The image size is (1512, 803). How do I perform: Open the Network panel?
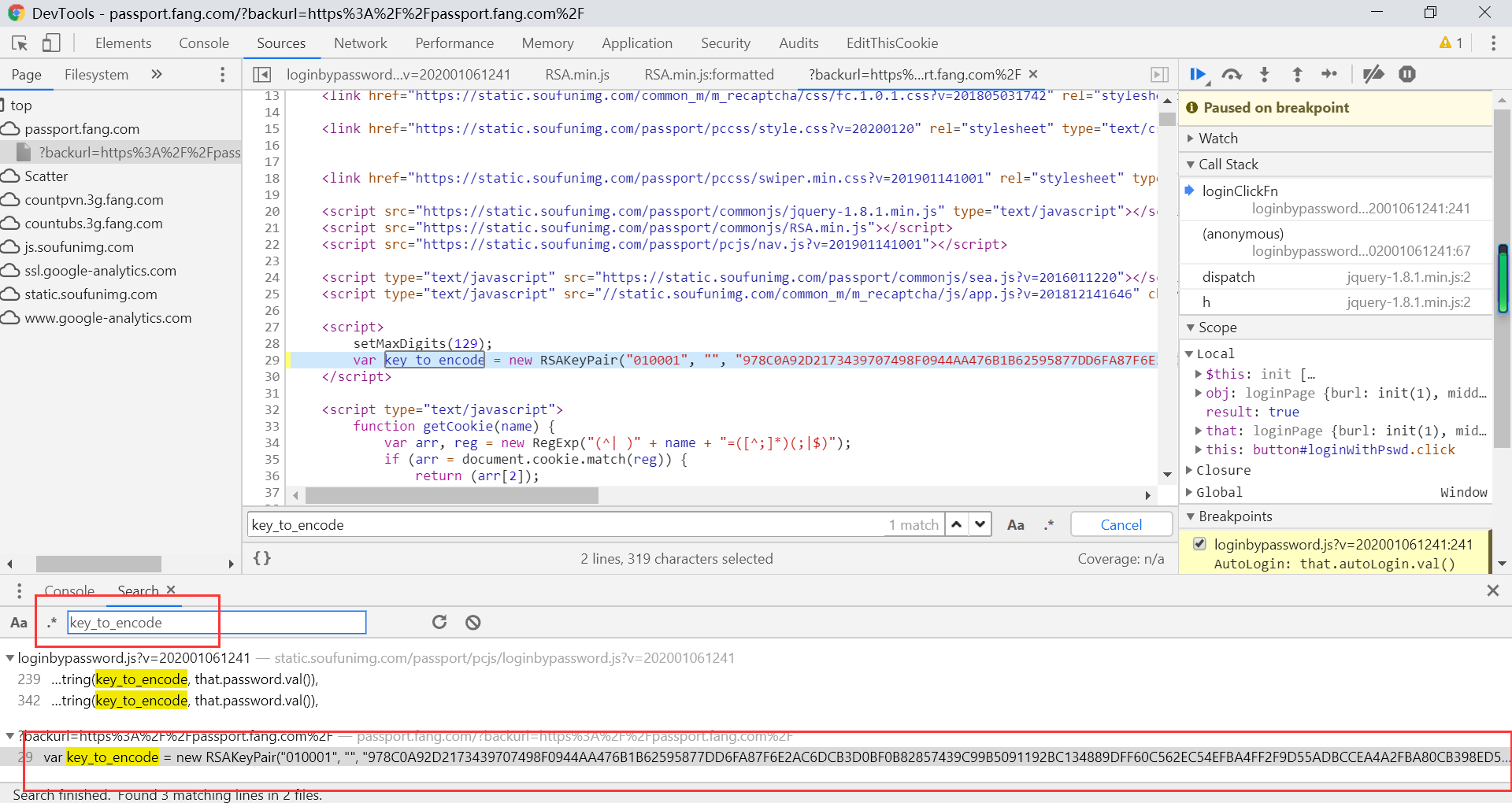coord(361,43)
